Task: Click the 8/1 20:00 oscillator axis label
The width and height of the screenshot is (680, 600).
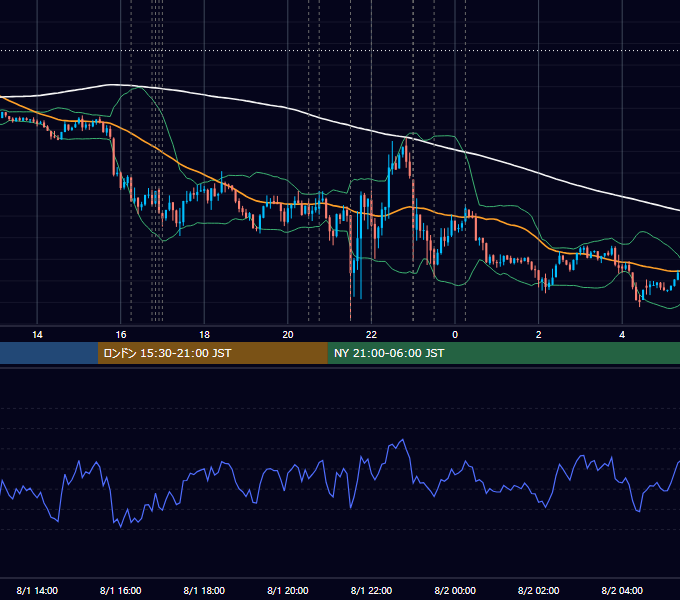Action: pyautogui.click(x=288, y=590)
